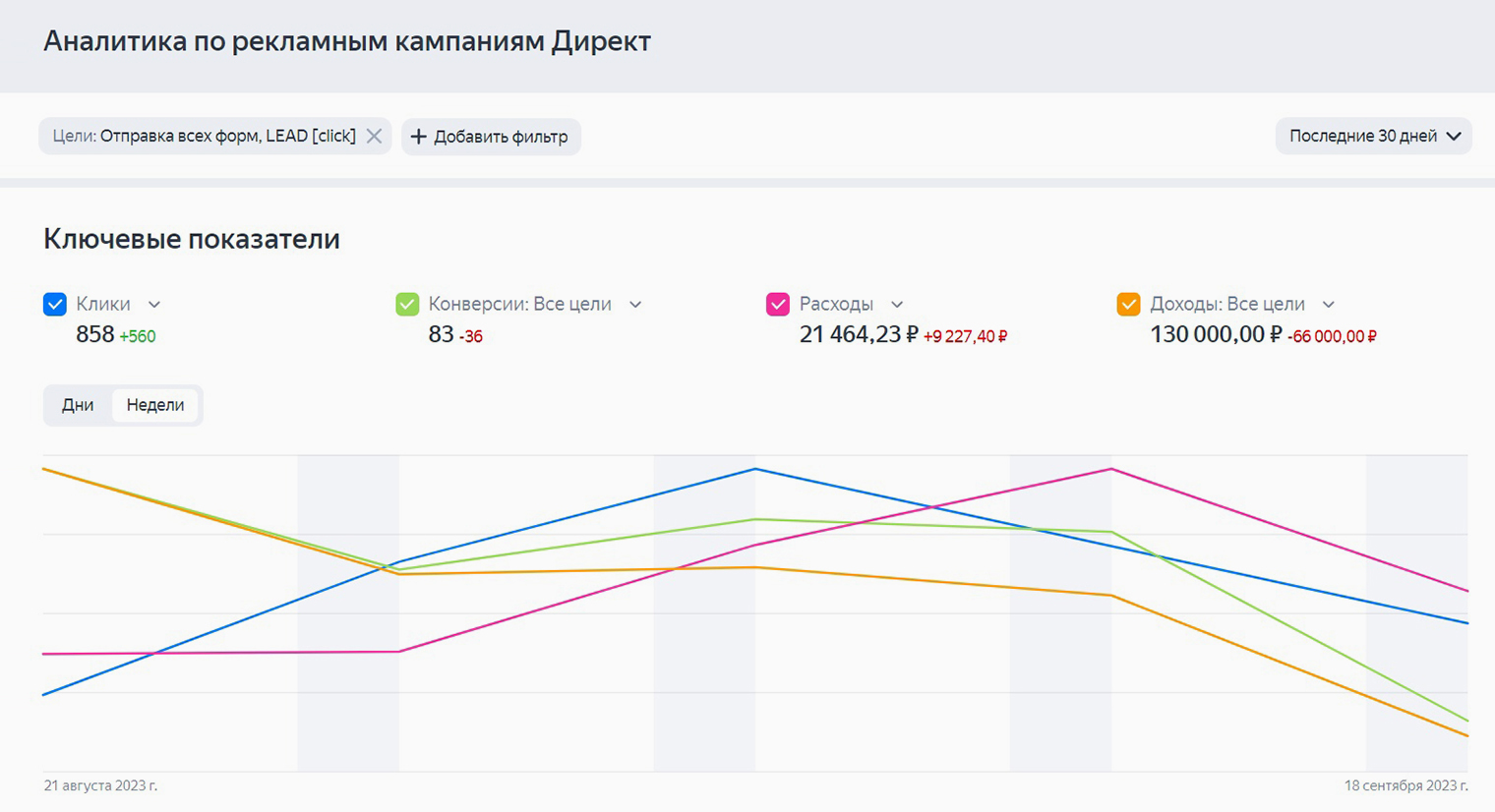This screenshot has width=1495, height=812.
Task: Click the 21 августа 2023 г. date label
Action: click(100, 785)
